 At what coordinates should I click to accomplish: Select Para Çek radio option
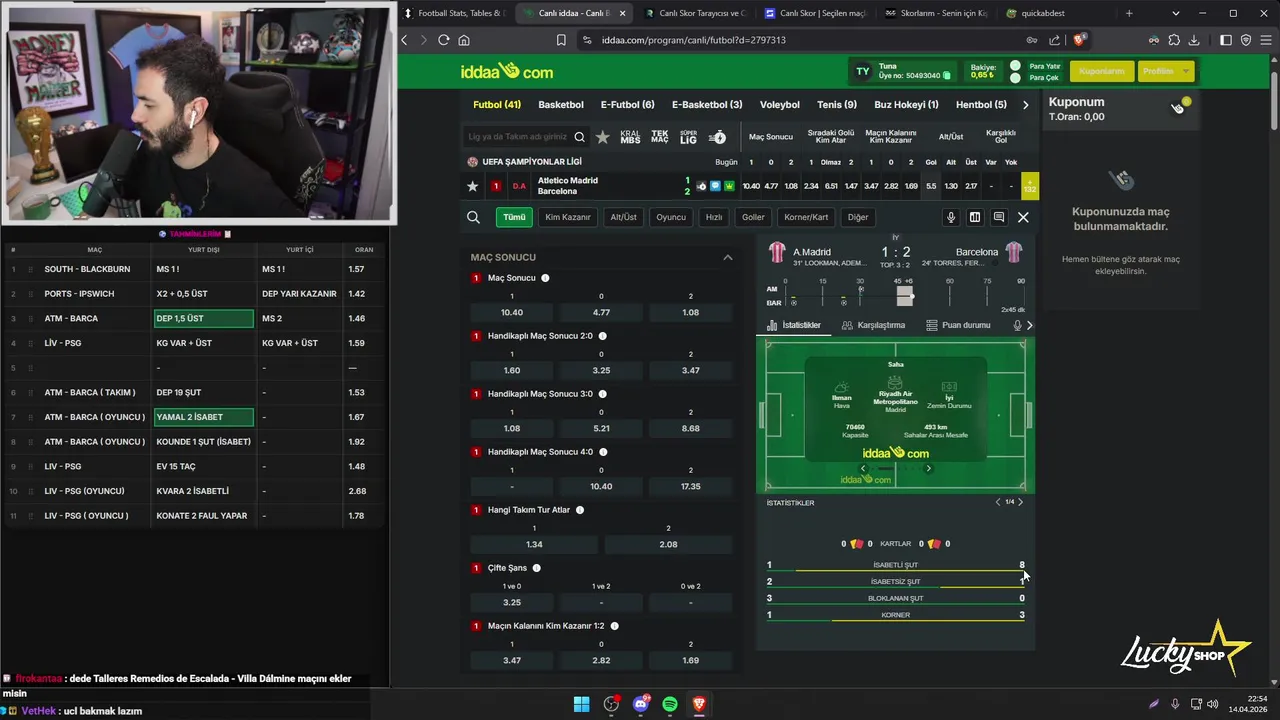click(x=1015, y=77)
